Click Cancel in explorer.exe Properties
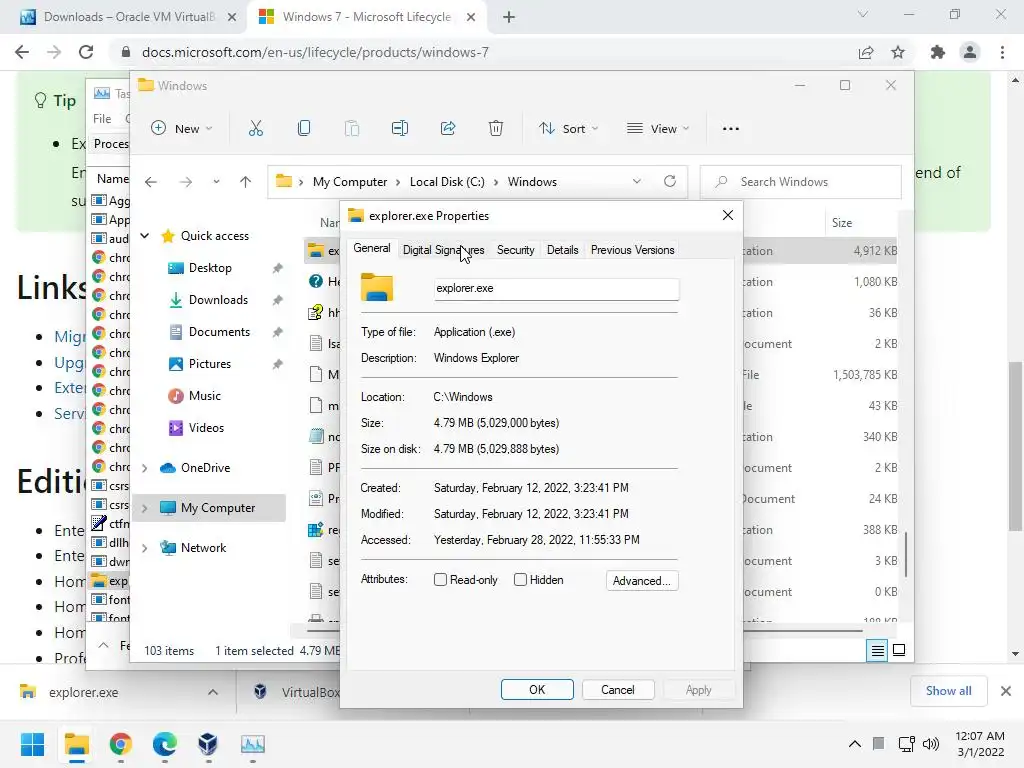This screenshot has height=768, width=1024. [x=618, y=690]
